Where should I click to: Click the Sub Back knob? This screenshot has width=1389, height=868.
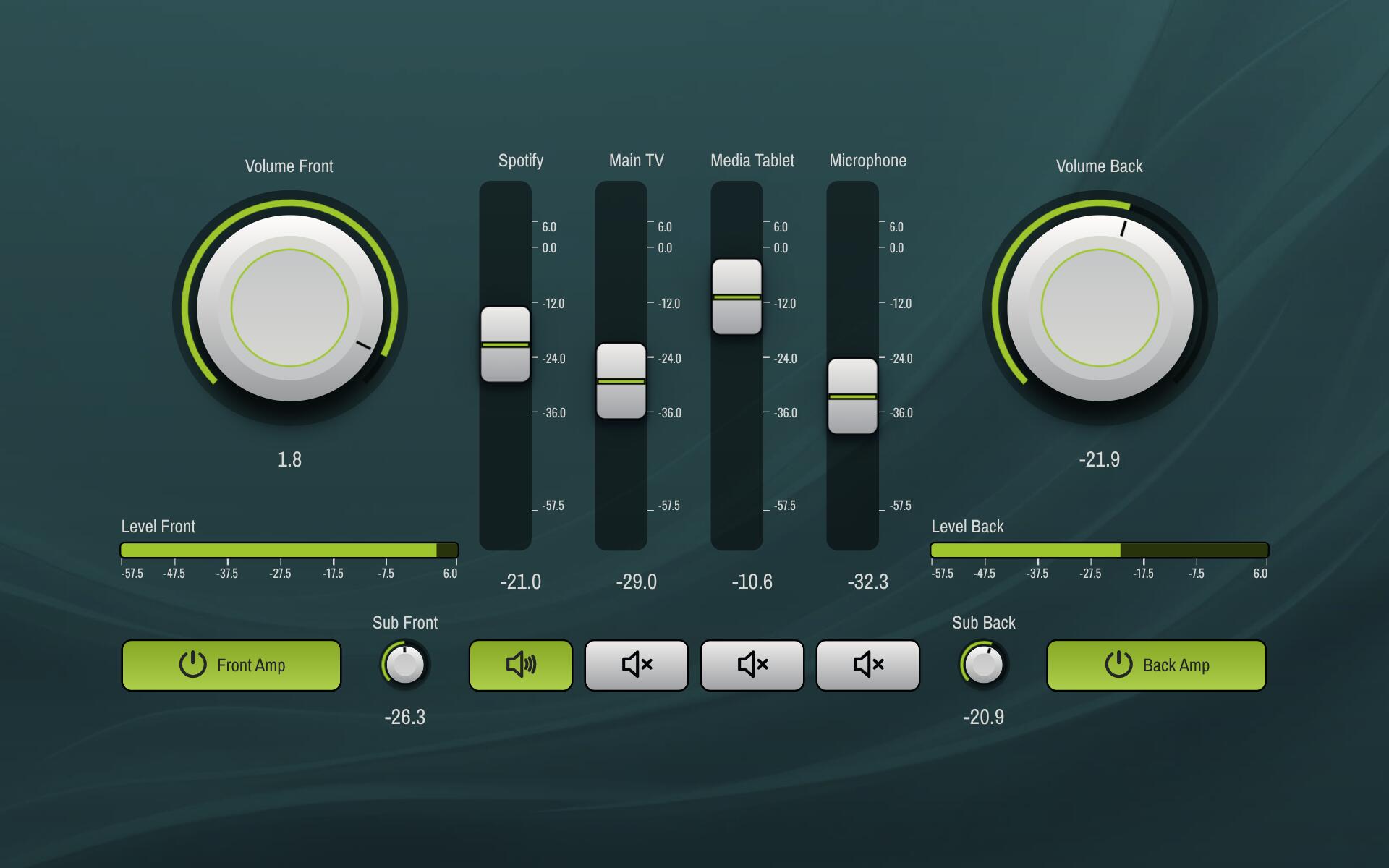pyautogui.click(x=984, y=664)
